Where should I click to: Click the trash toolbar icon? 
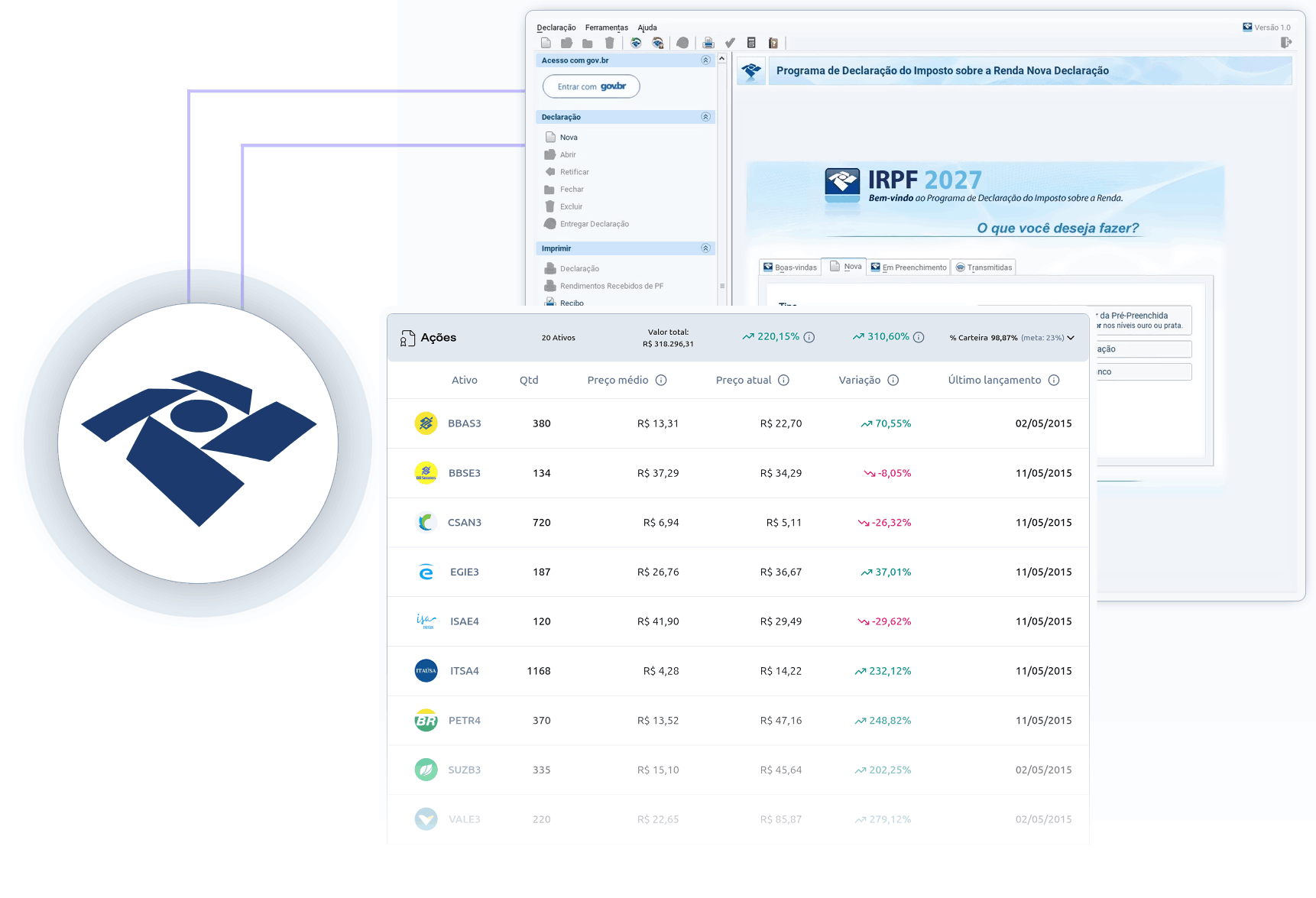pos(609,43)
